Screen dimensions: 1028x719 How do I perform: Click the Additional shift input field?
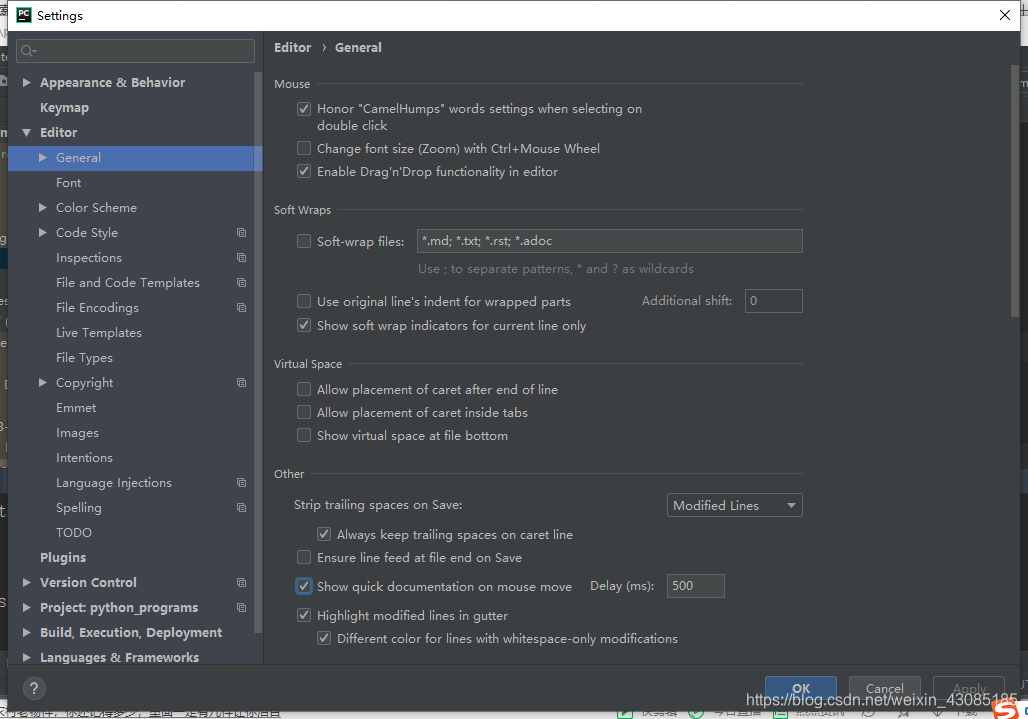click(x=774, y=301)
